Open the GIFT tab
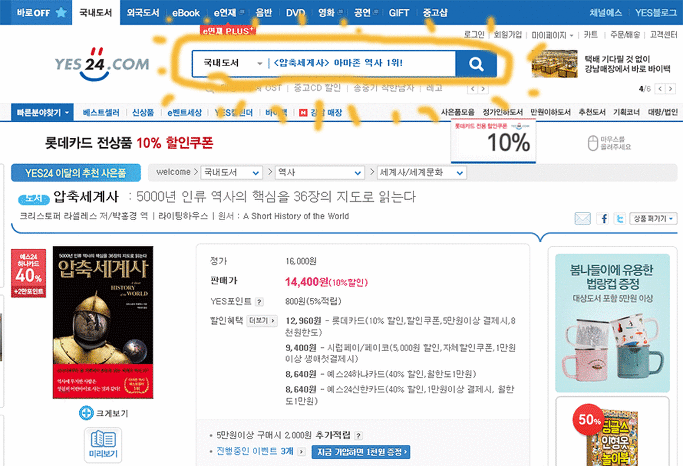The width and height of the screenshot is (683, 466). pos(399,13)
